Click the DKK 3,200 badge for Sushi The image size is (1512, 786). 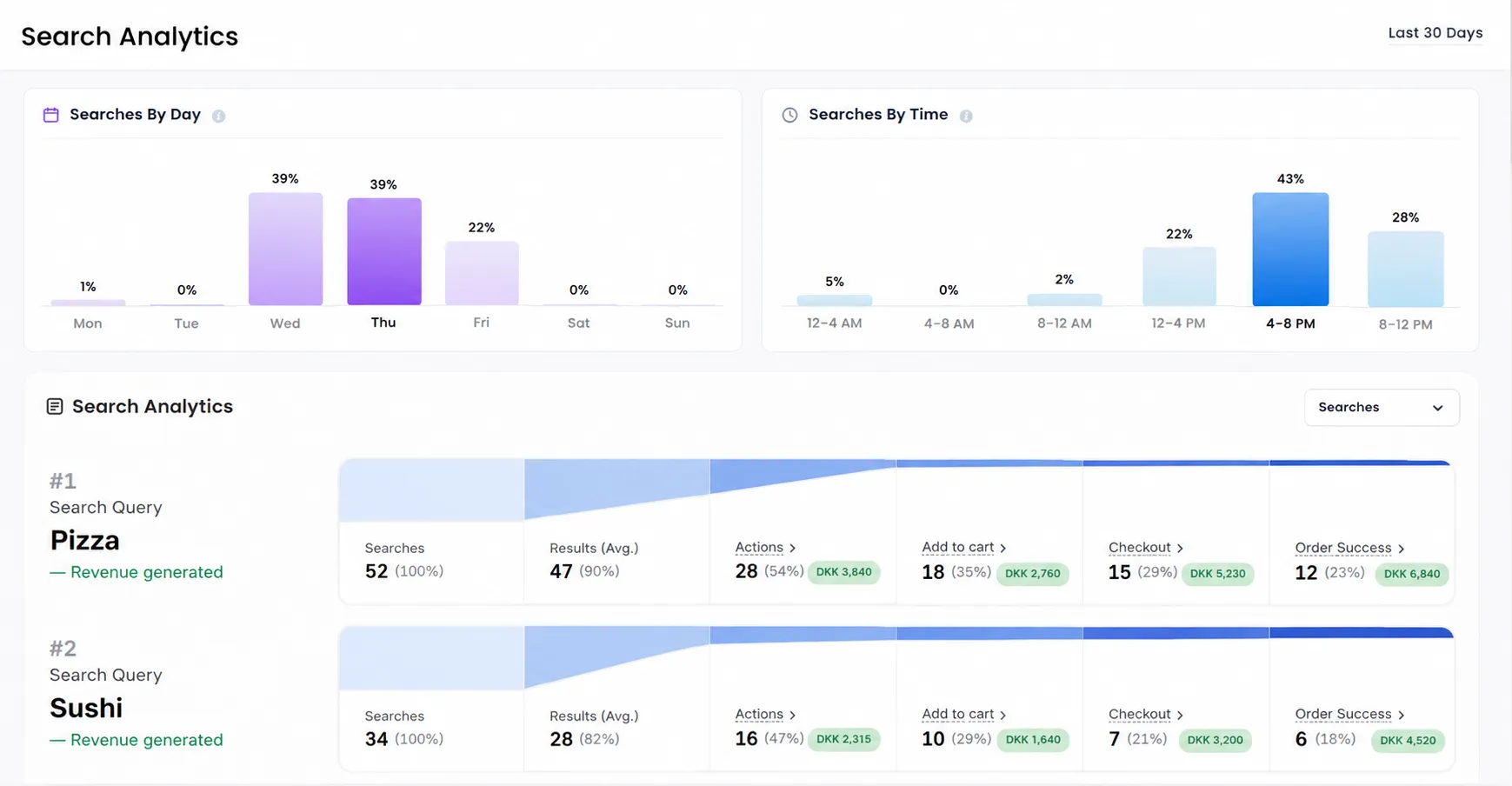click(x=1215, y=740)
